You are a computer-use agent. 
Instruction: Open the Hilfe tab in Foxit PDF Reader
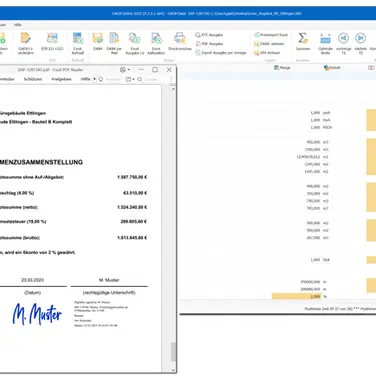click(x=85, y=79)
